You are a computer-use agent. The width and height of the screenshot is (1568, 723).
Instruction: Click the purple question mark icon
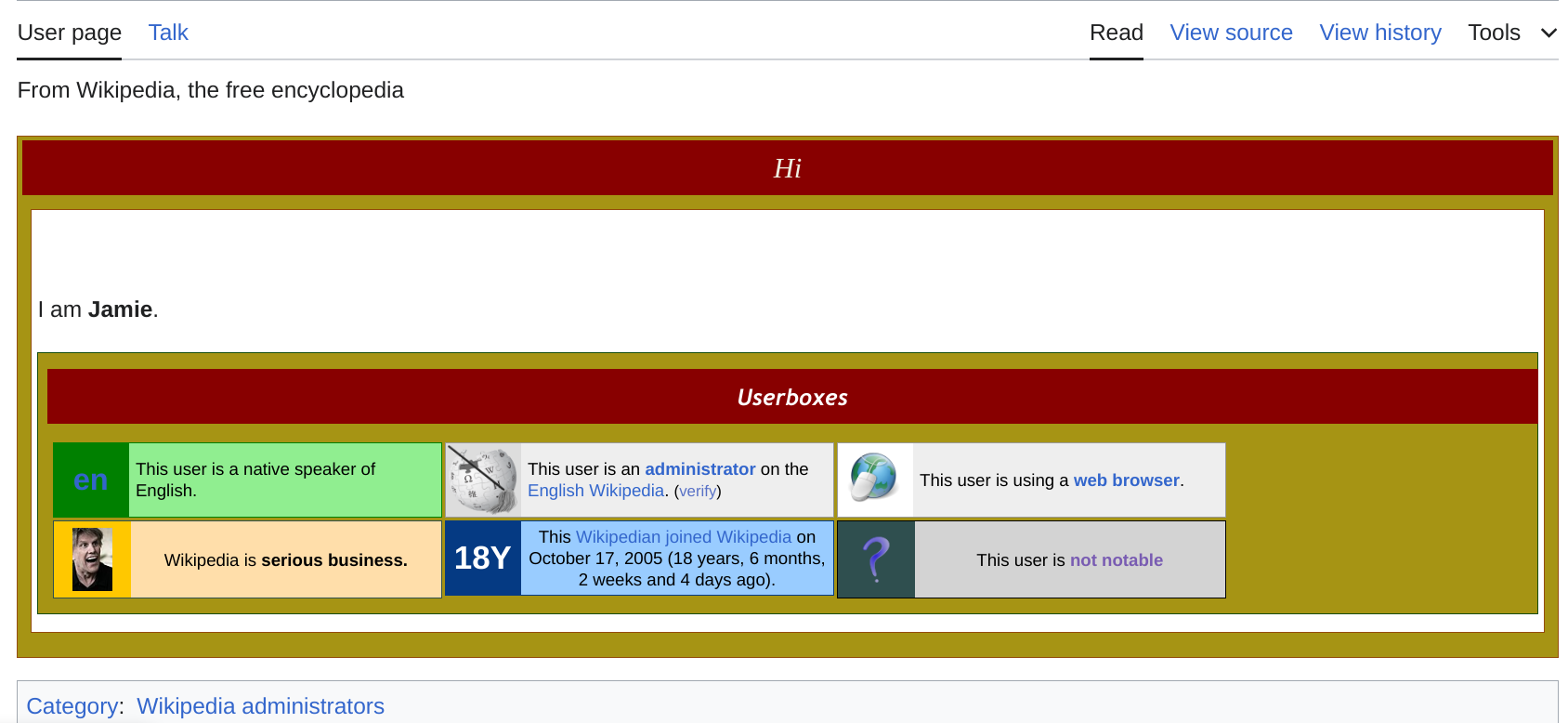coord(876,559)
